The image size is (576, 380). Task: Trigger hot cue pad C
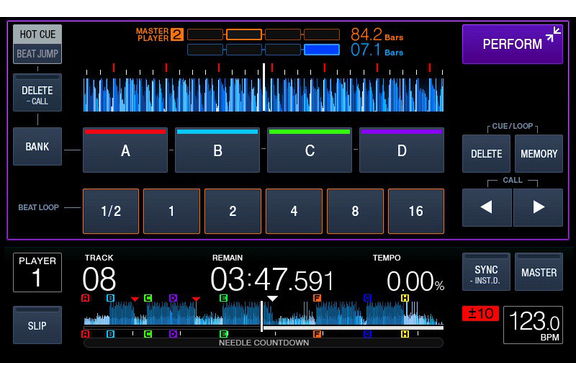310,150
